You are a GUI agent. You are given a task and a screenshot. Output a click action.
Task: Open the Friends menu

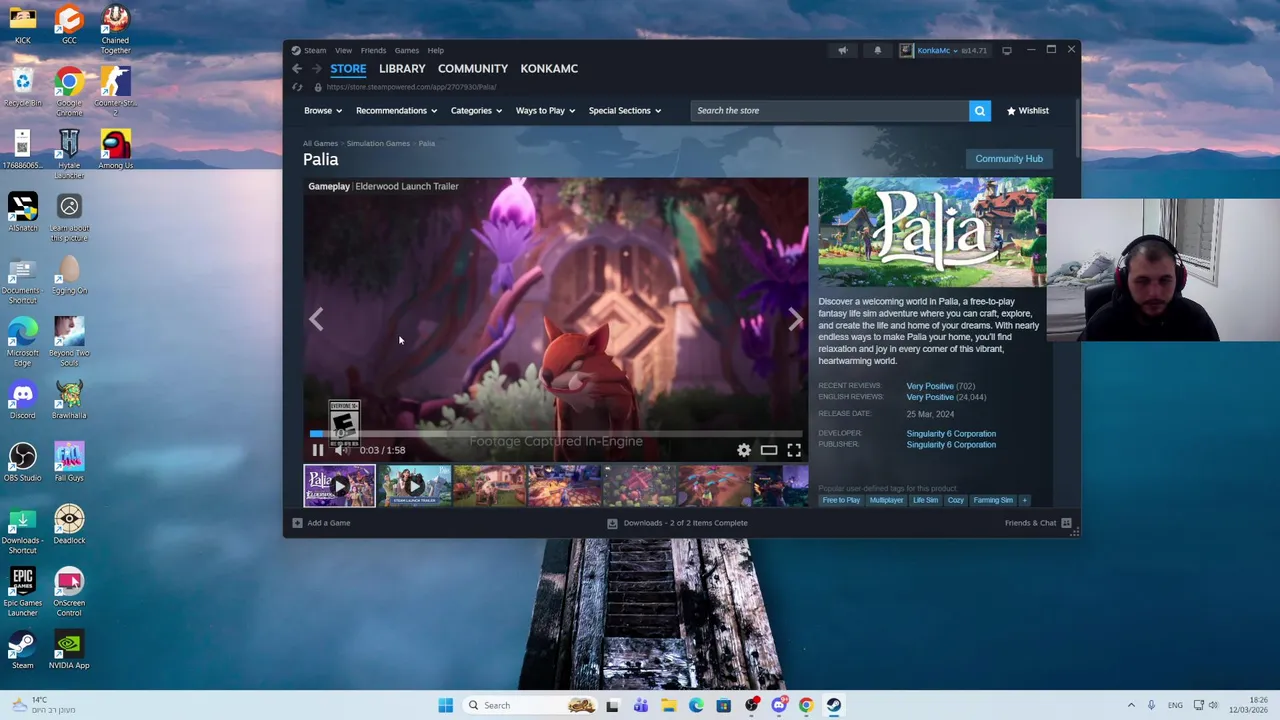(x=373, y=50)
